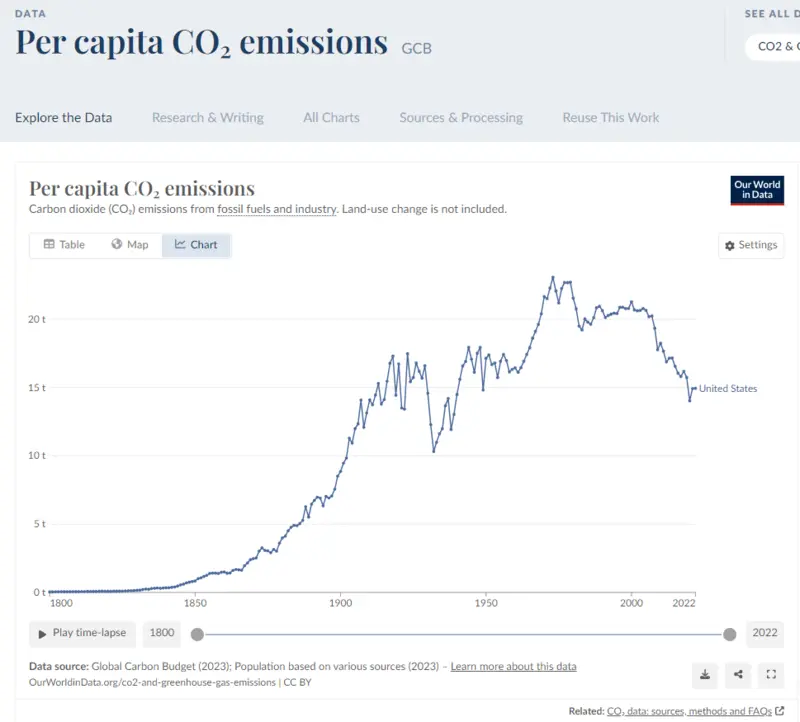The width and height of the screenshot is (800, 722).
Task: Open the Reuse This Work tab
Action: point(611,118)
